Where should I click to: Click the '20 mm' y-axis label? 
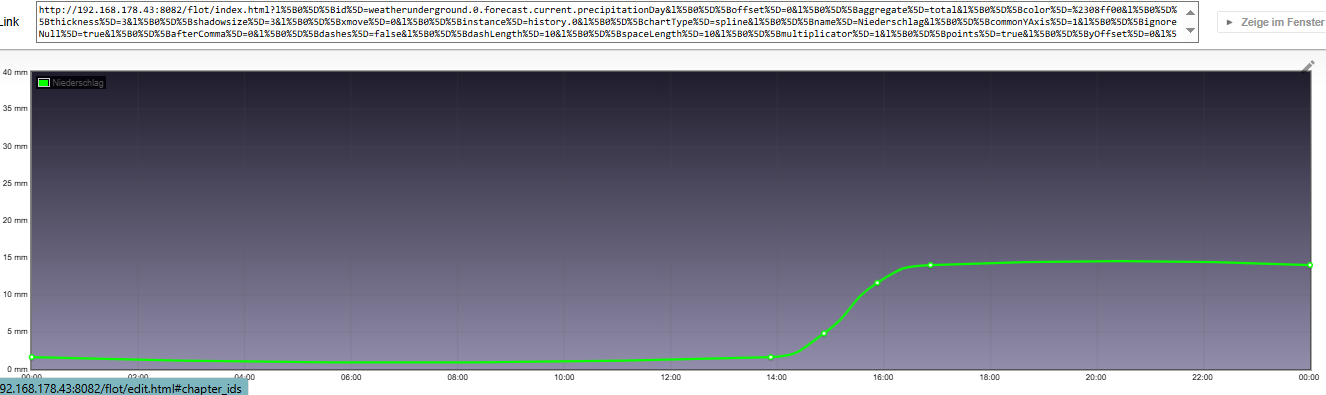[x=14, y=220]
